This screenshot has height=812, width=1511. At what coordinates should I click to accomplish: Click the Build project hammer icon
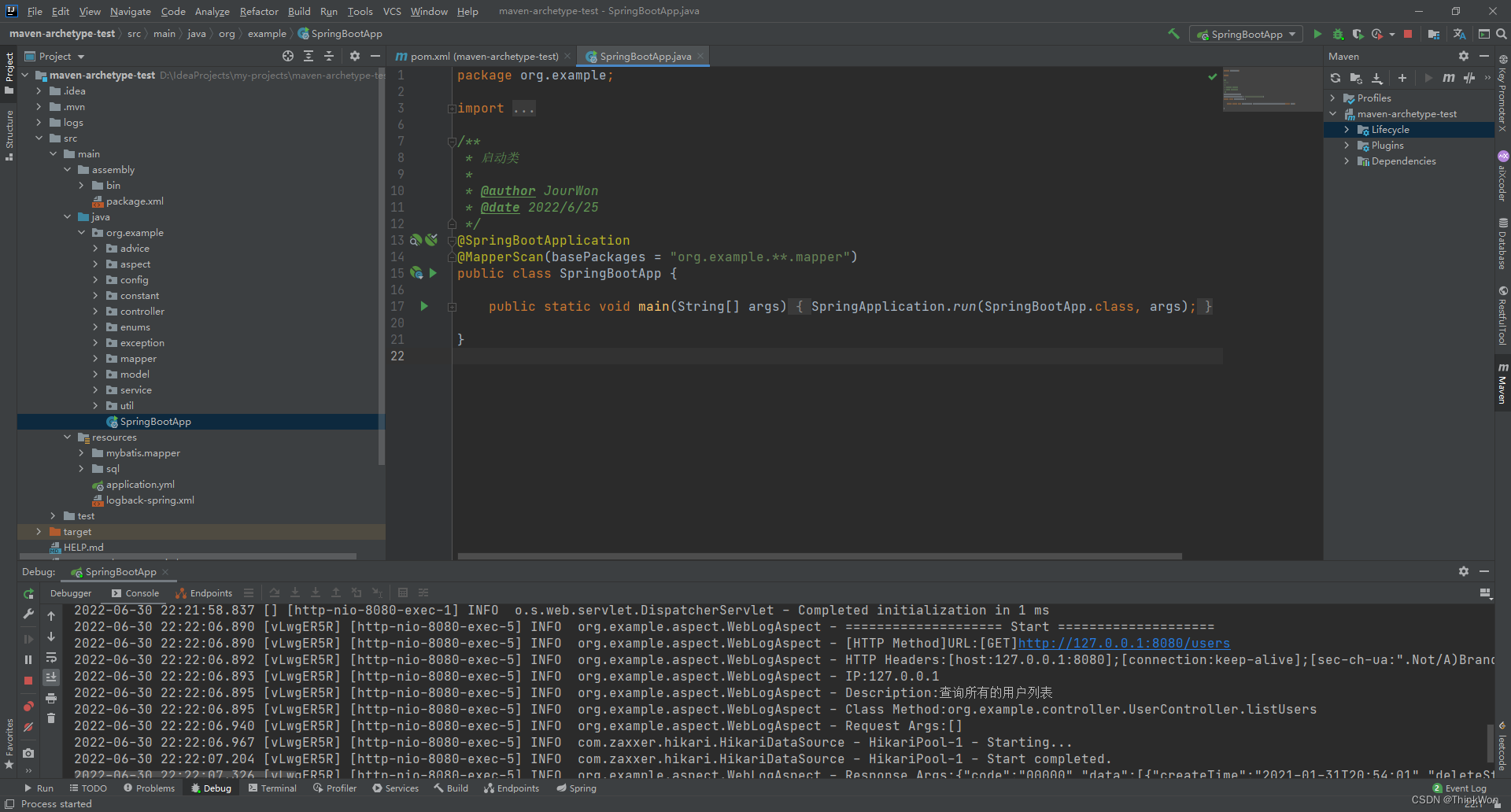(1173, 34)
